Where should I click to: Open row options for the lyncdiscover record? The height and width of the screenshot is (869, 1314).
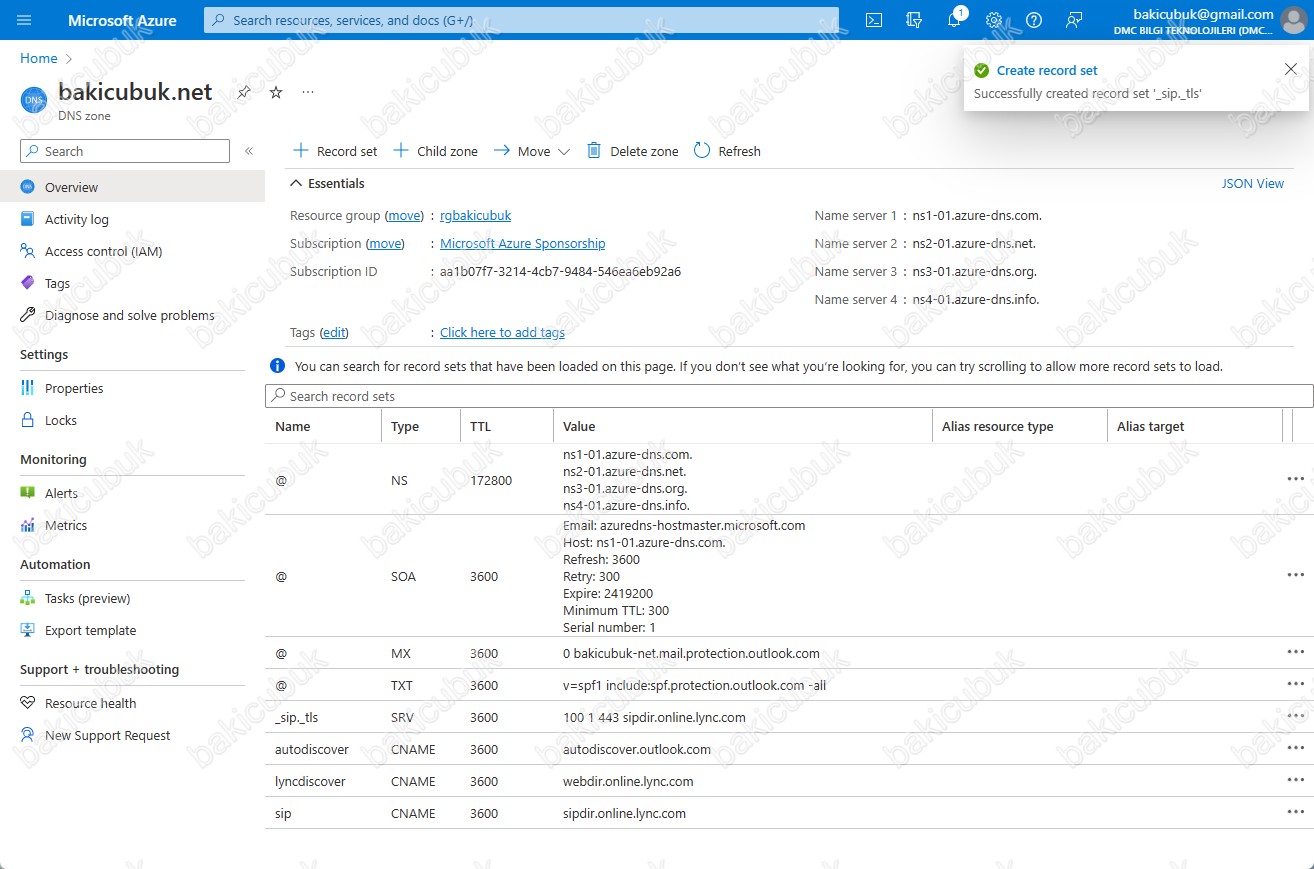pyautogui.click(x=1296, y=780)
